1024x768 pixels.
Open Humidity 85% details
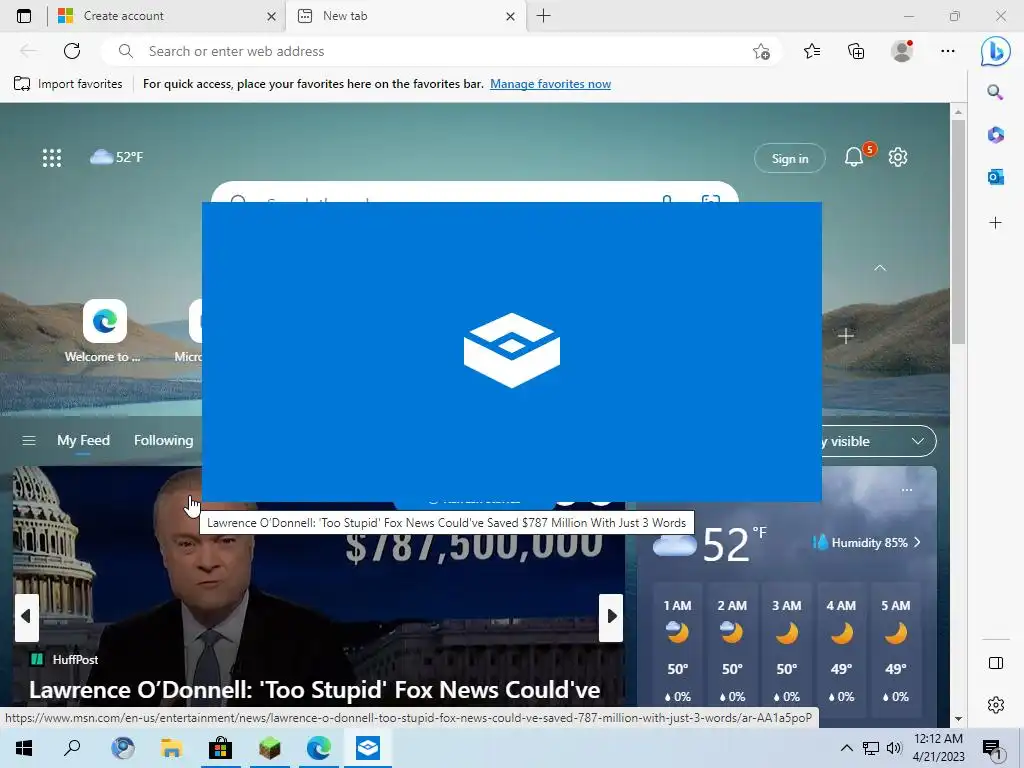coord(867,543)
